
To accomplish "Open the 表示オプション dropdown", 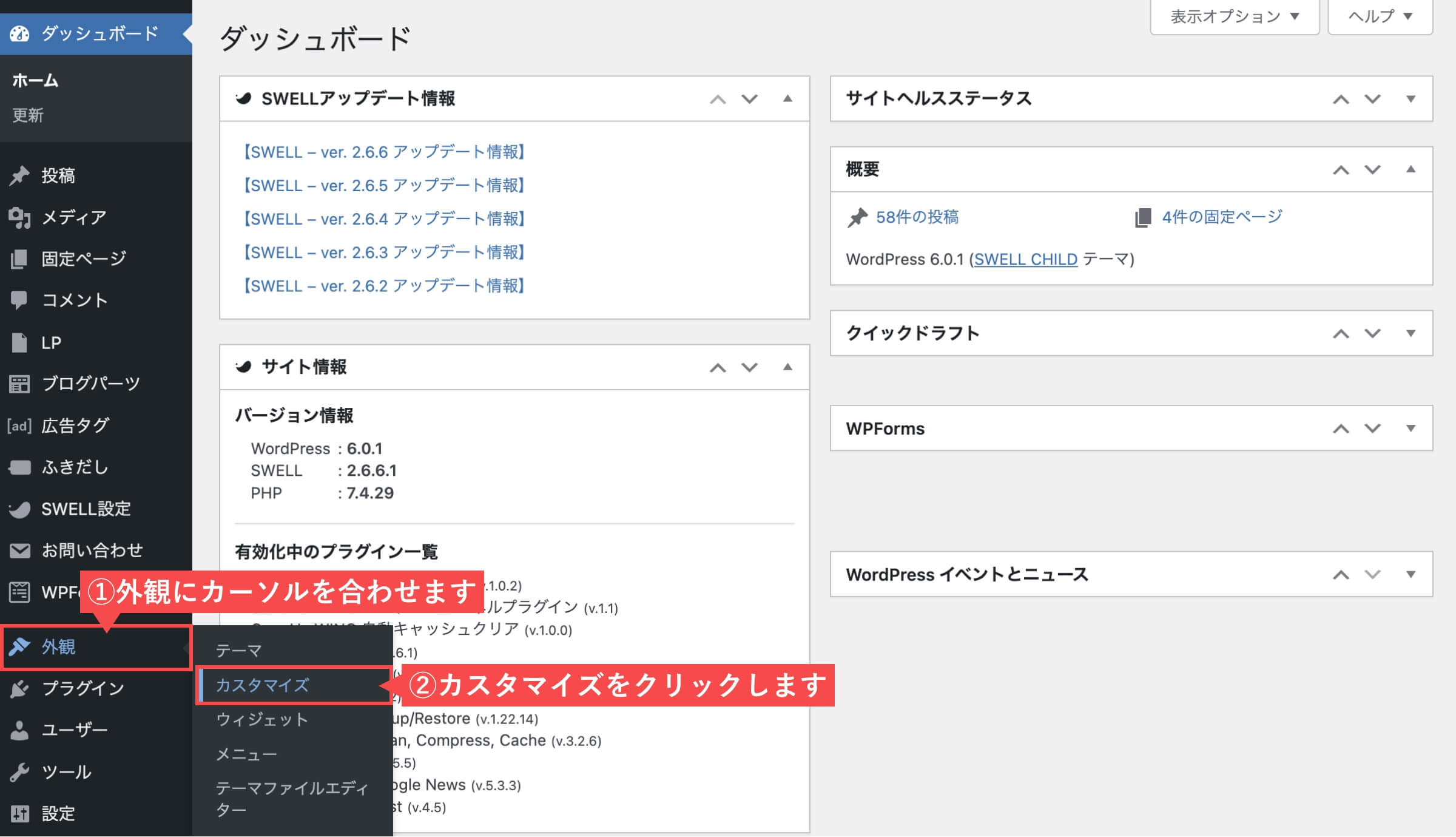I will (1235, 16).
